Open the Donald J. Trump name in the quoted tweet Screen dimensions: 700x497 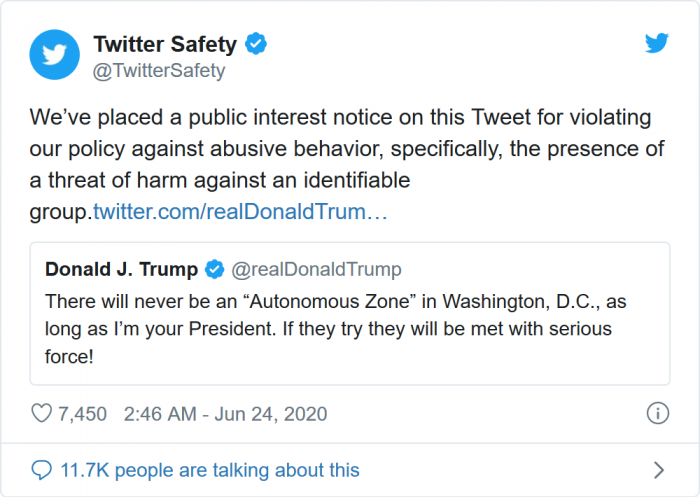click(121, 269)
